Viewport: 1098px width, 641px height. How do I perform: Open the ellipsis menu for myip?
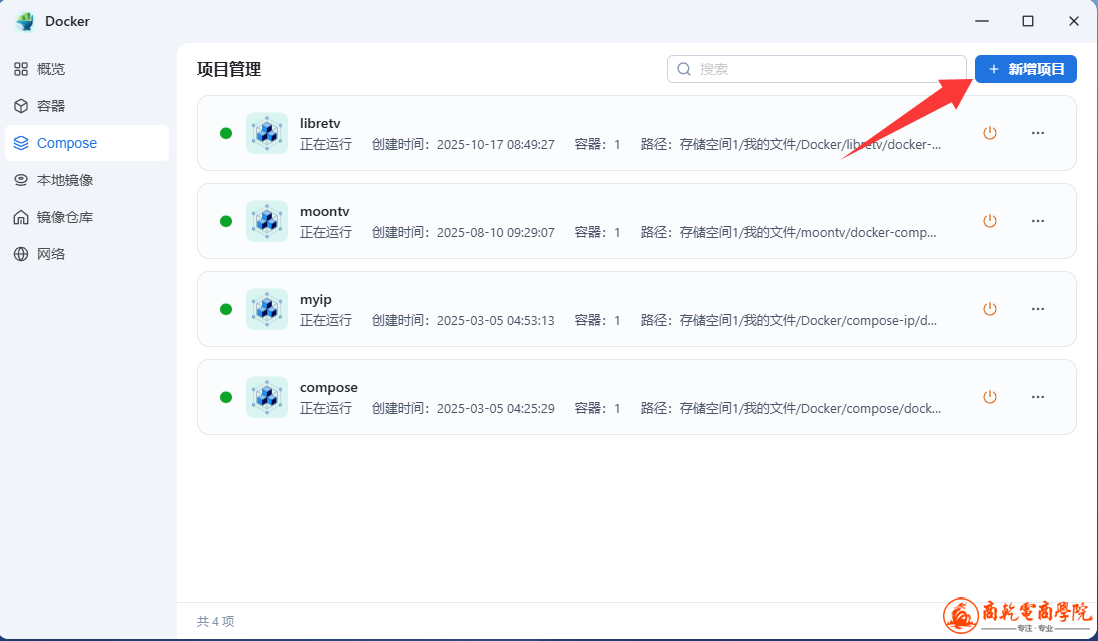pyautogui.click(x=1038, y=309)
